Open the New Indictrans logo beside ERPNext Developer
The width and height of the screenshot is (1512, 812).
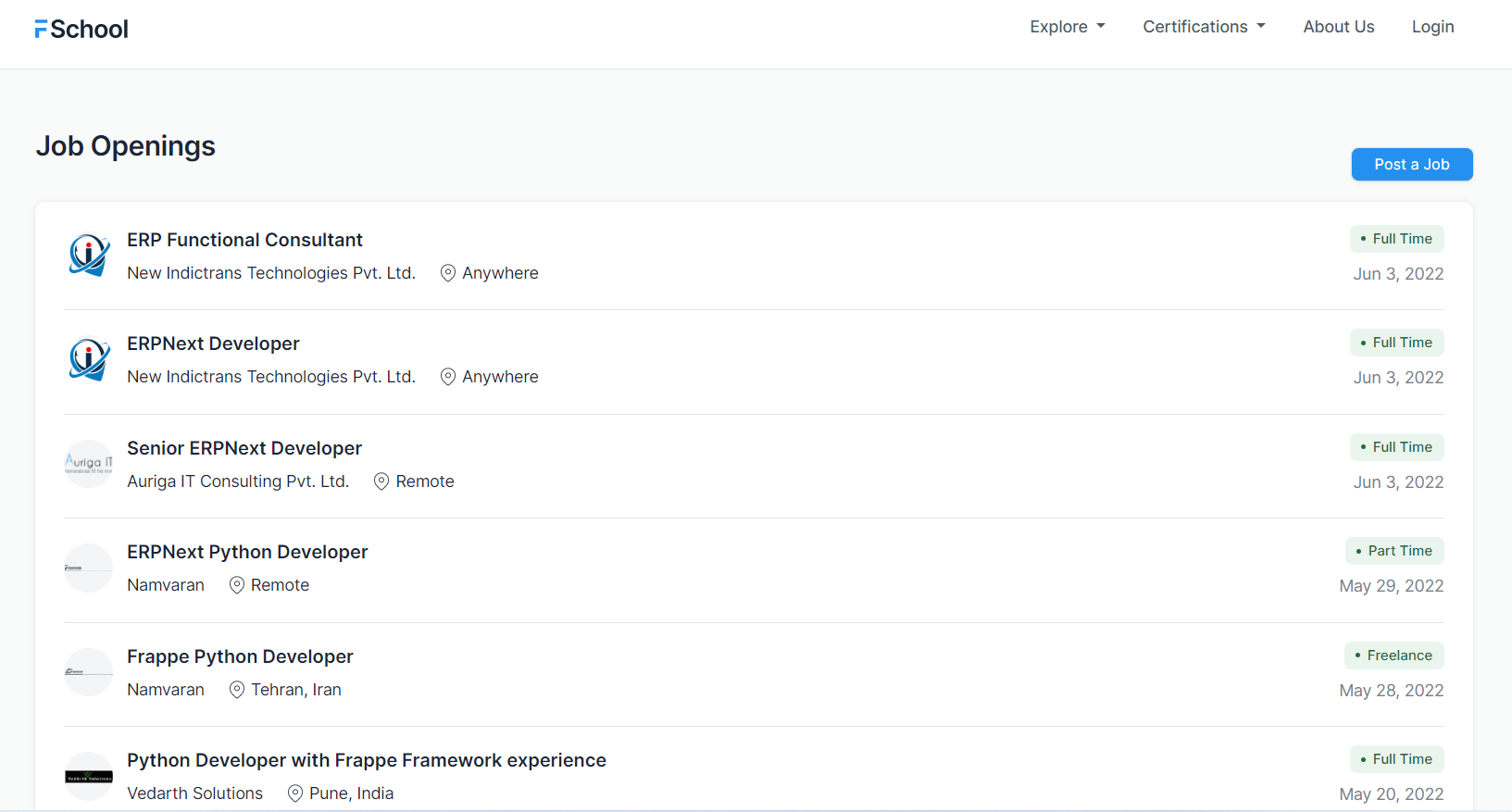(x=89, y=359)
